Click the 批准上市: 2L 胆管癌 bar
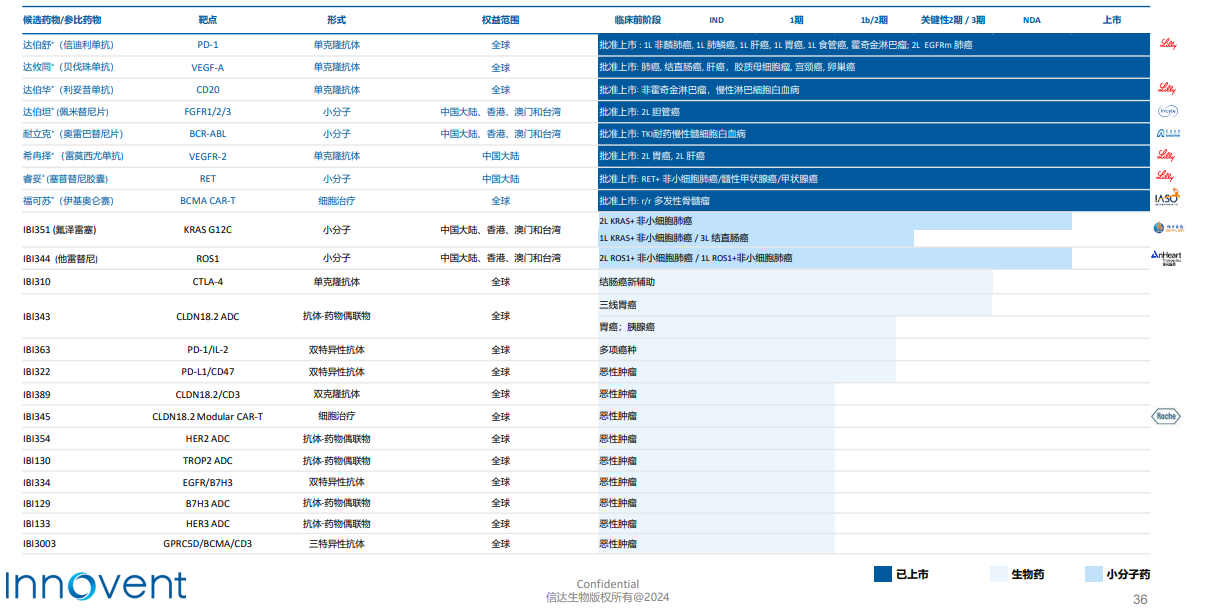 [x=874, y=112]
